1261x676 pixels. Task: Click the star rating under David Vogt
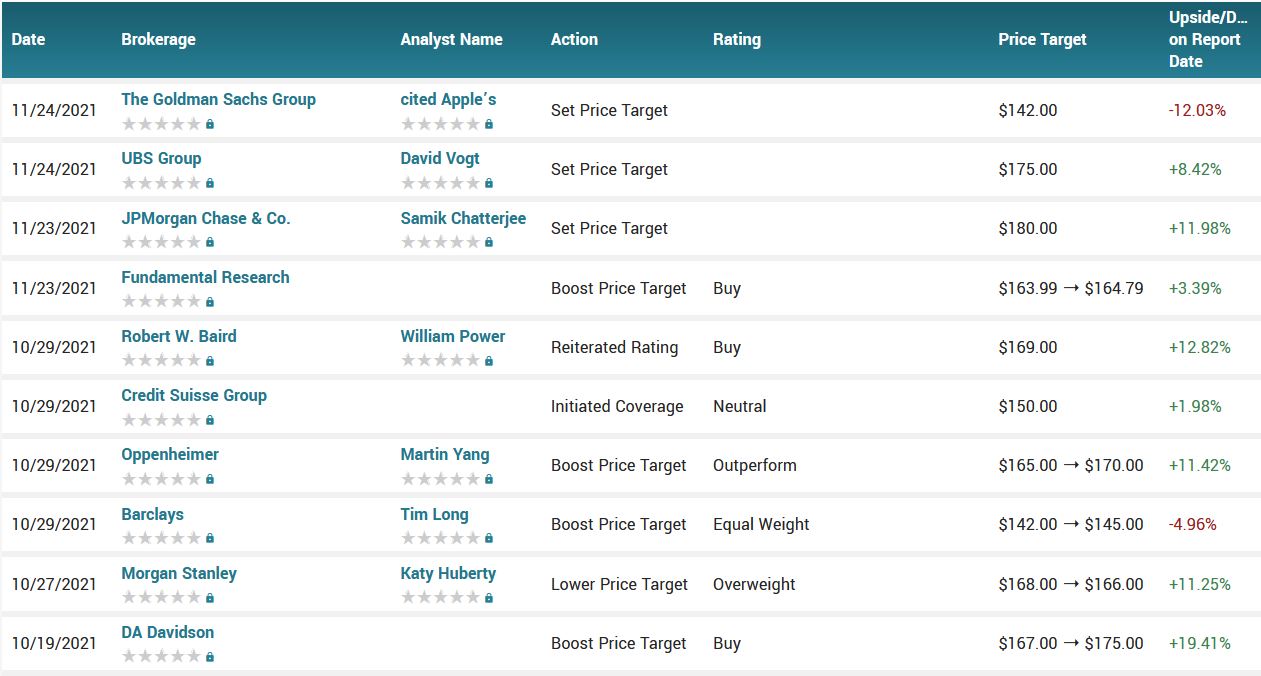[440, 184]
